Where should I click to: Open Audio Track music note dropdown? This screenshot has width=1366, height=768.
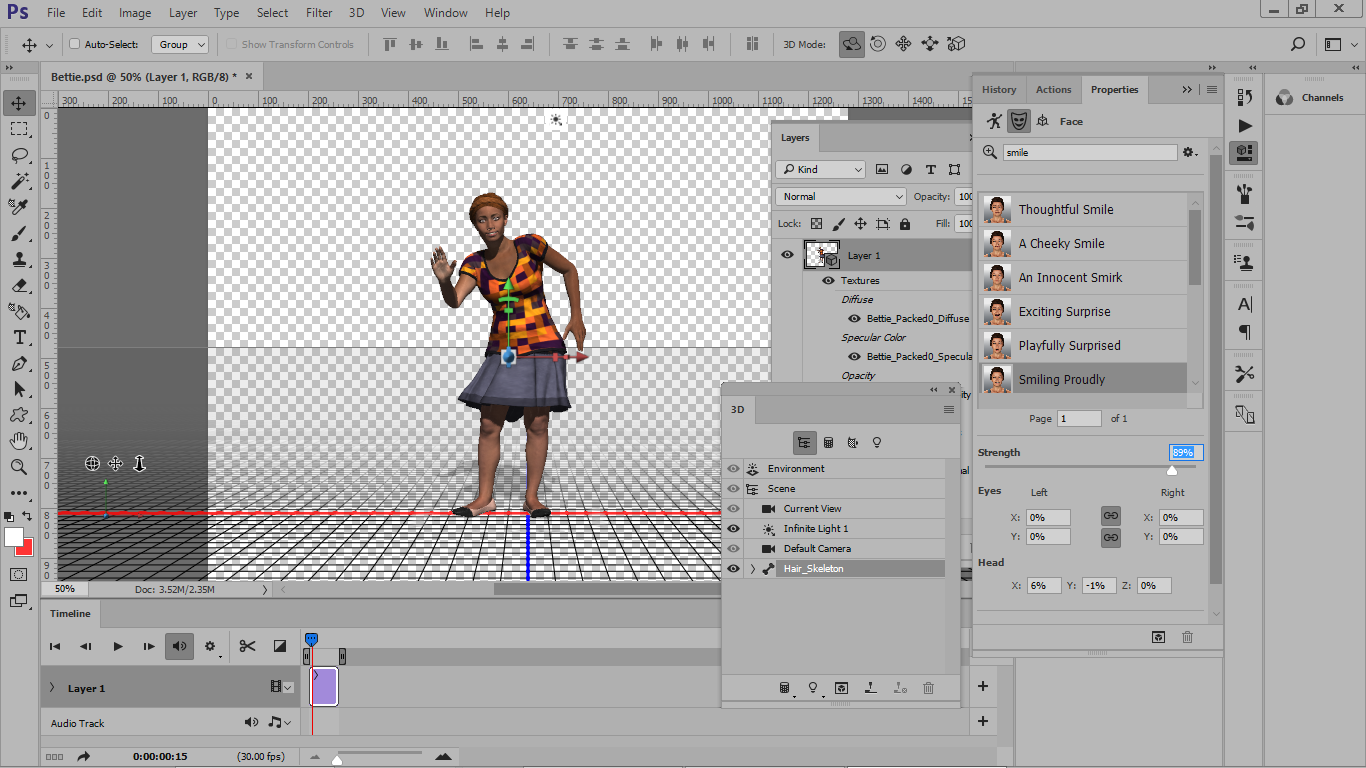pyautogui.click(x=281, y=722)
